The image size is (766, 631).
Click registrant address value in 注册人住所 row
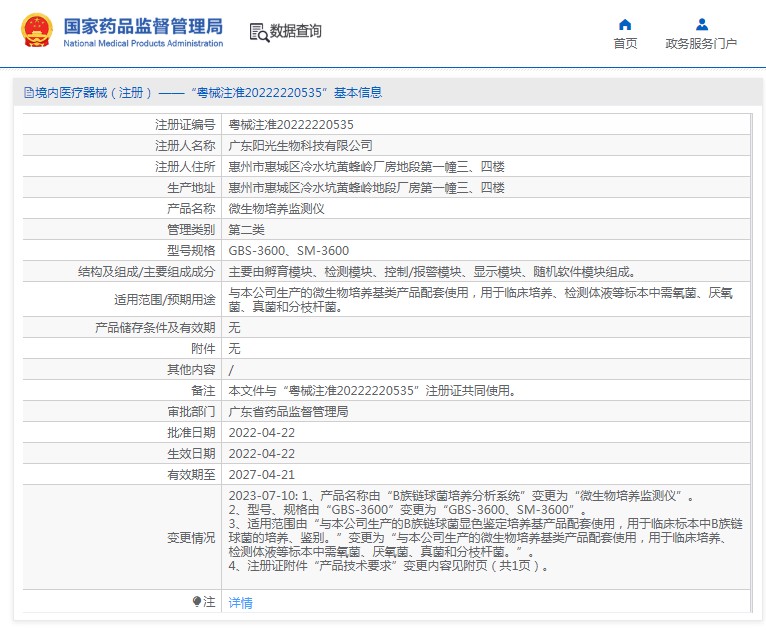[366, 167]
